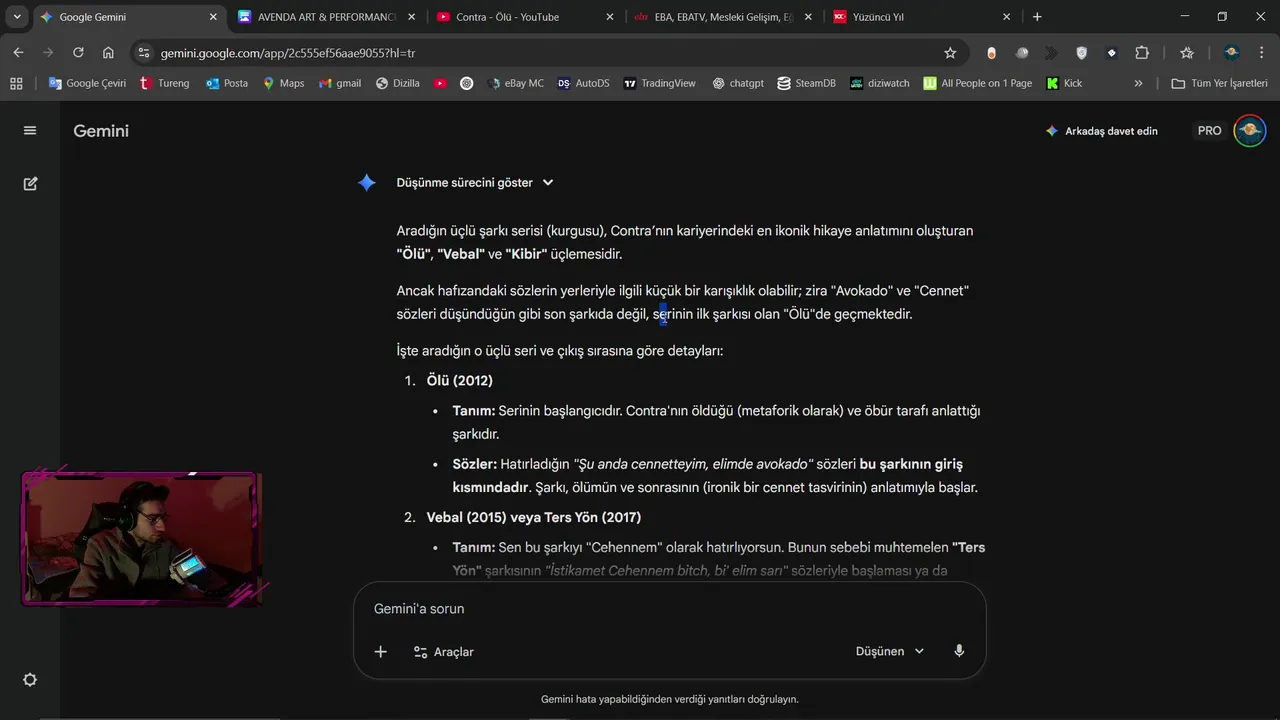Image resolution: width=1280 pixels, height=720 pixels.
Task: Click the Gemini logo text
Action: [101, 131]
